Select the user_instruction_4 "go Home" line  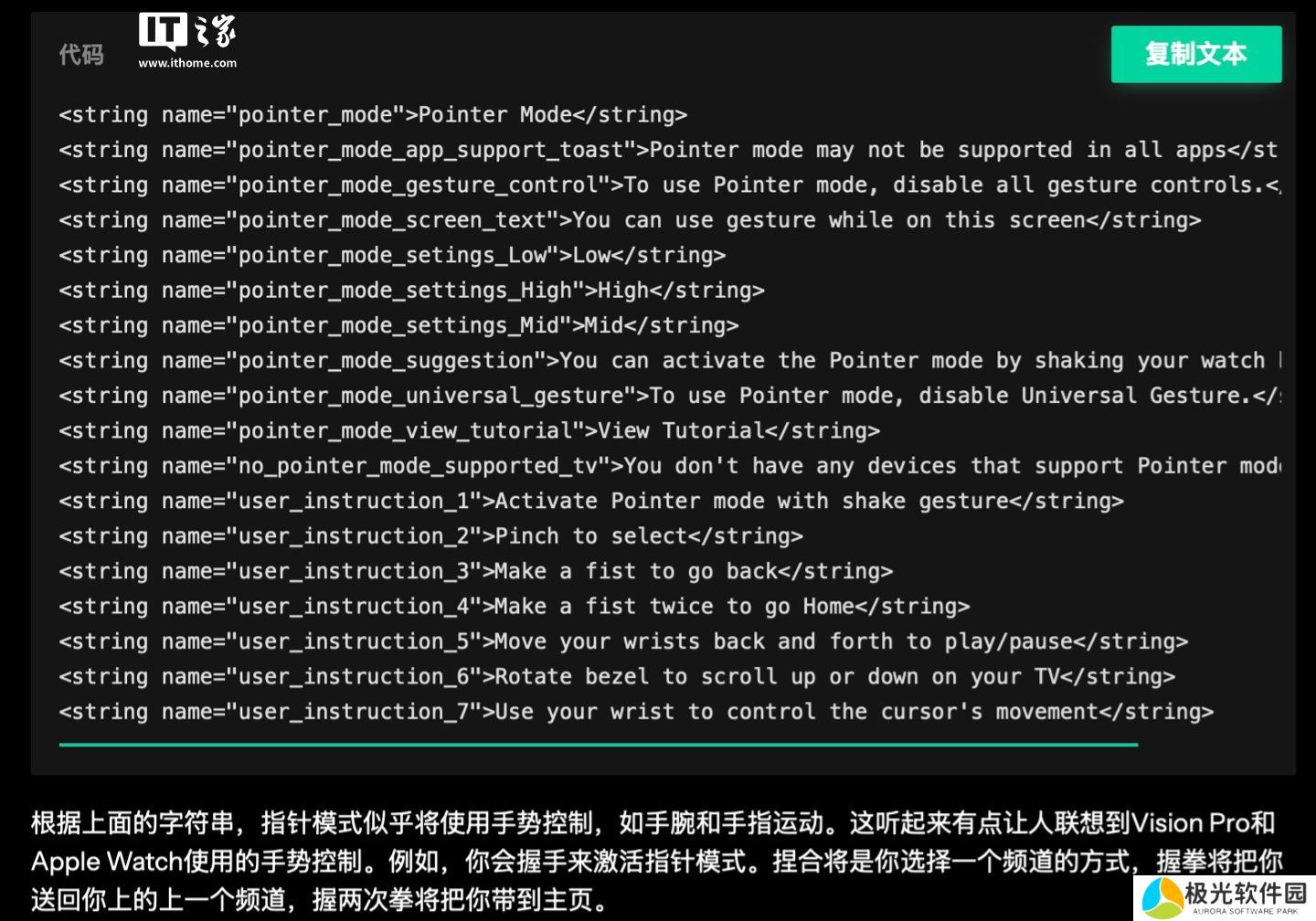pyautogui.click(x=514, y=607)
